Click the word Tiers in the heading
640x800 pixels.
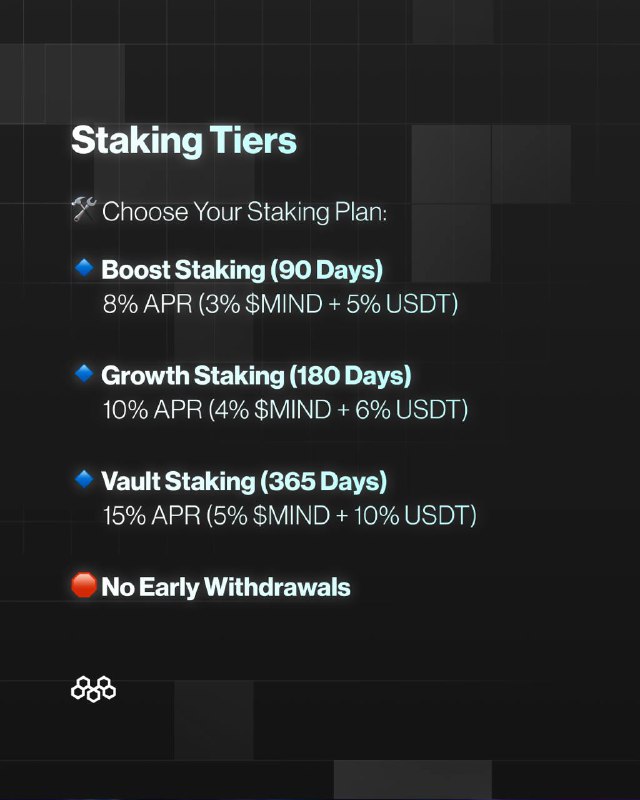point(253,140)
